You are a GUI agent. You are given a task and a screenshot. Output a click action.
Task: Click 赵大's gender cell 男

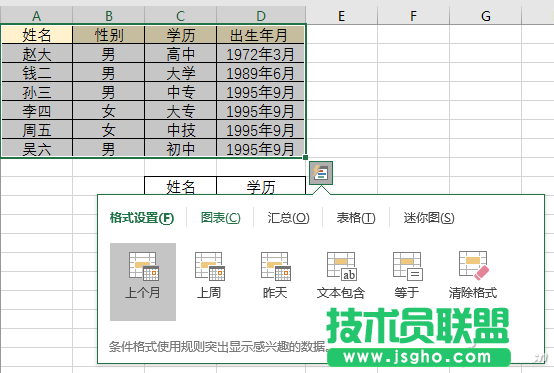tap(109, 54)
